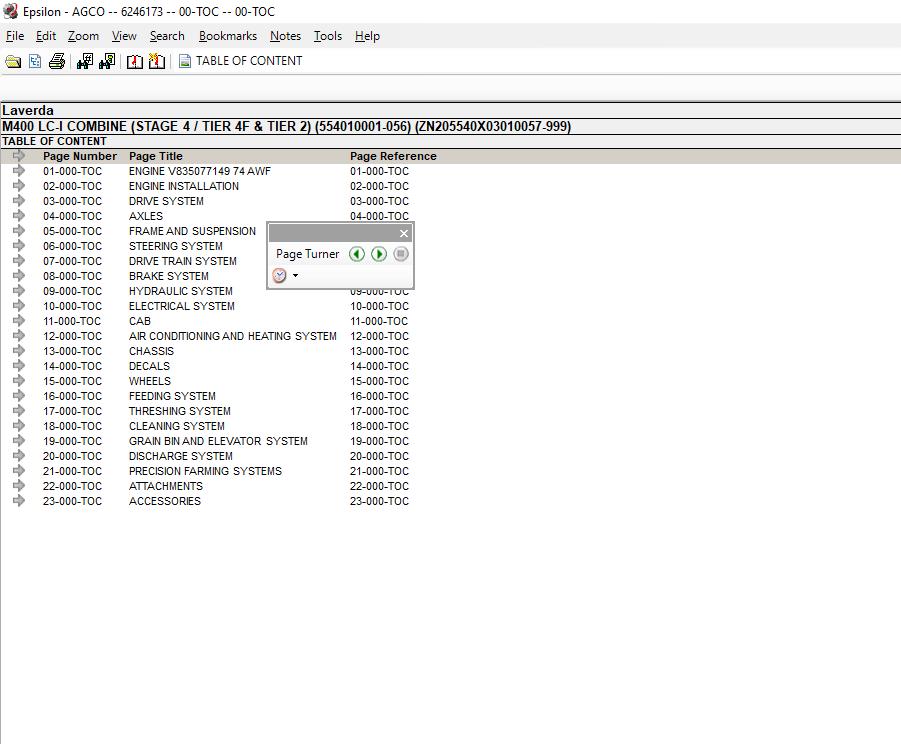Click the arrow icon for WHEELS row
This screenshot has height=744, width=901.
(x=18, y=380)
